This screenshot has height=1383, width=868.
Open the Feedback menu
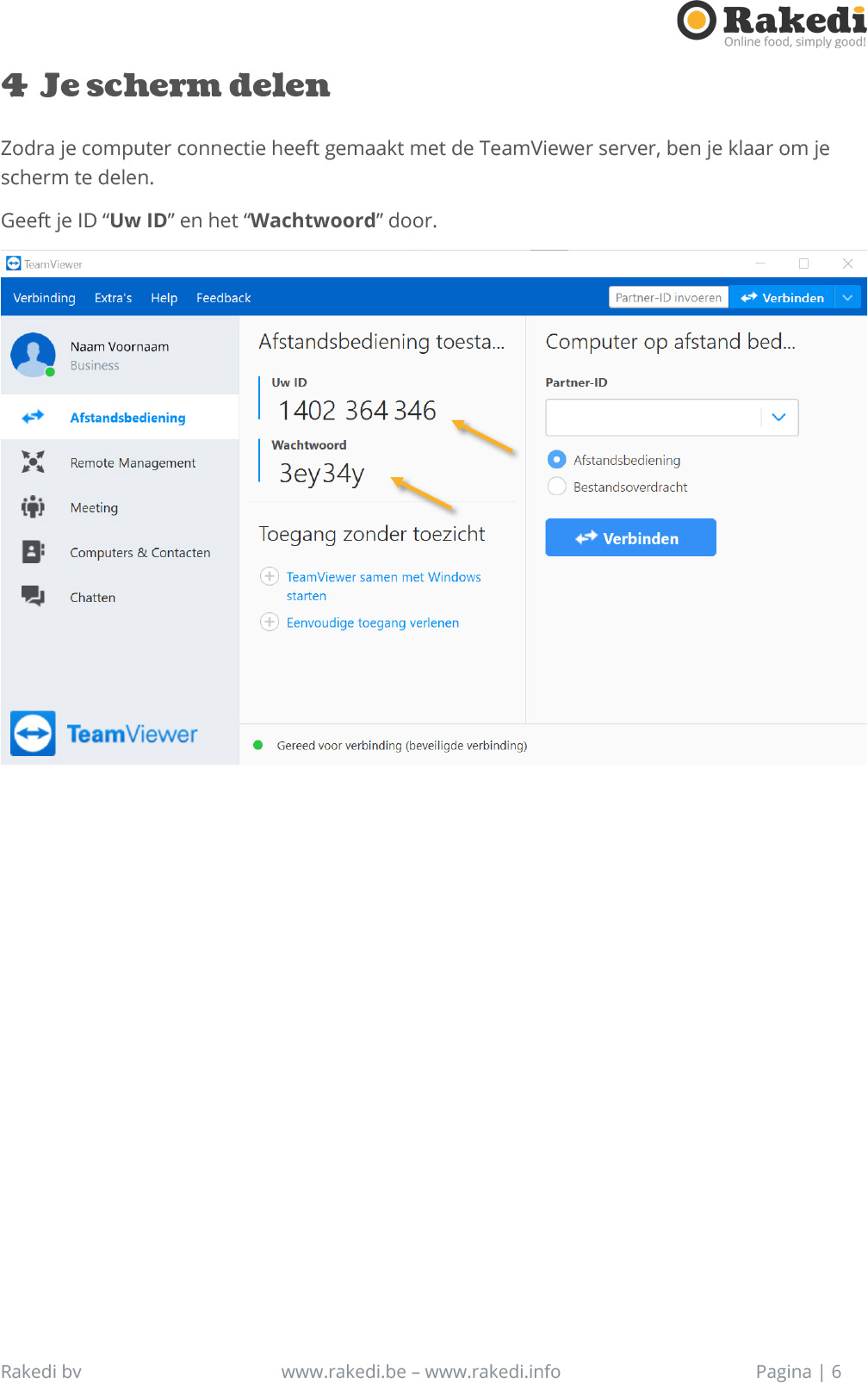[223, 298]
